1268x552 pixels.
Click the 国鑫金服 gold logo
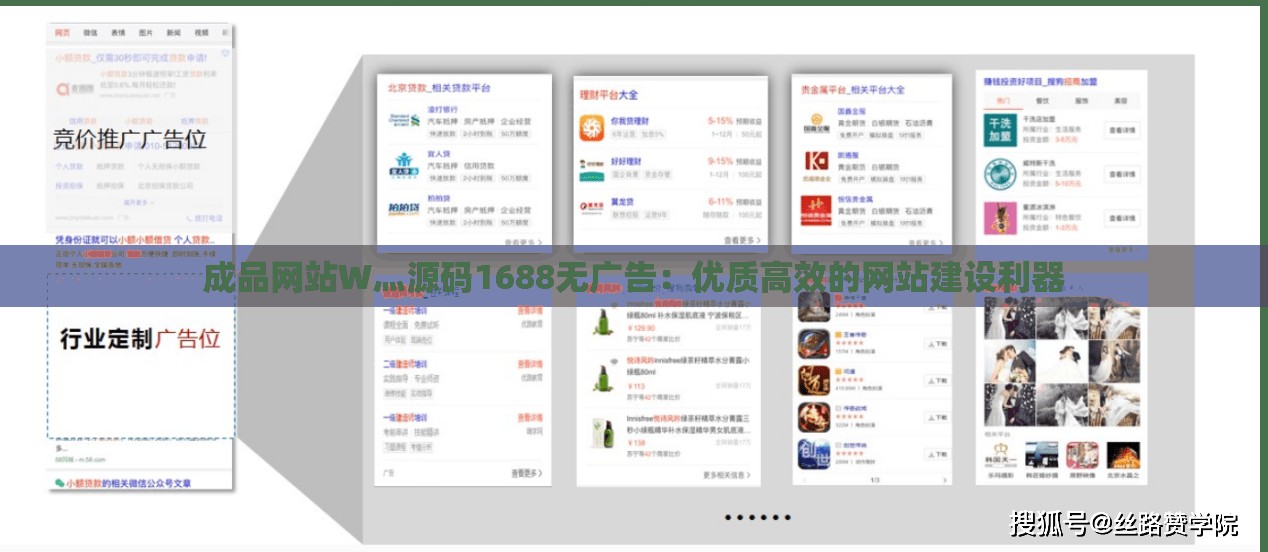[816, 124]
